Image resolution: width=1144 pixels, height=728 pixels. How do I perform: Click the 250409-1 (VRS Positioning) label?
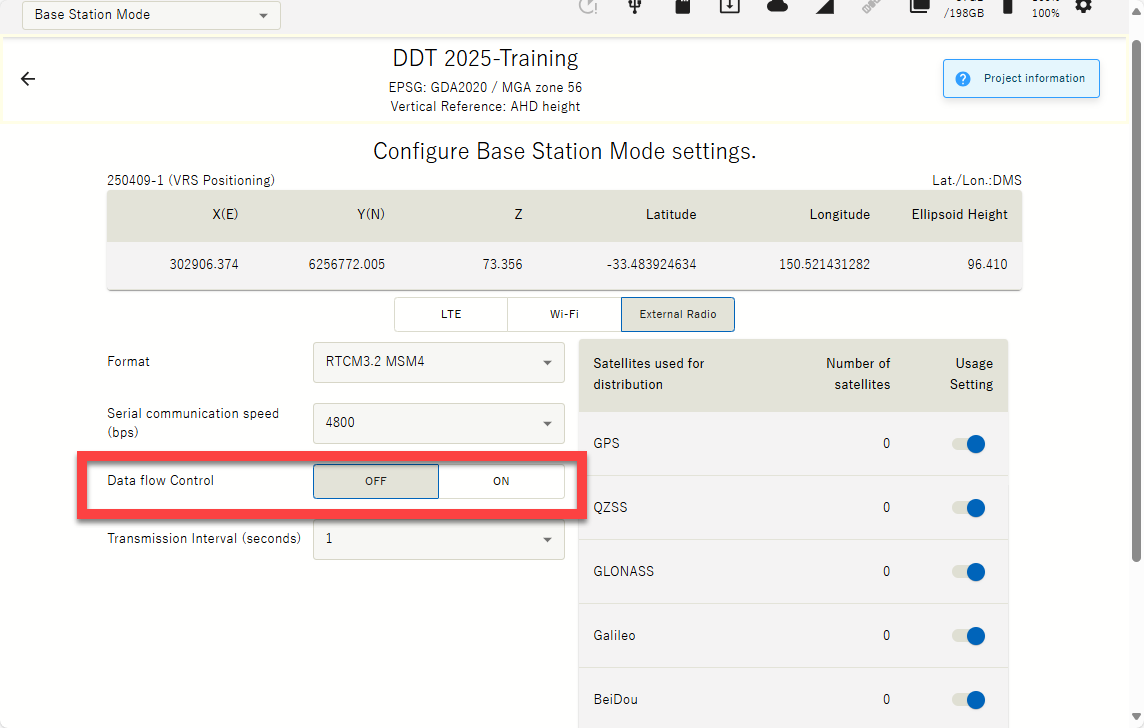(191, 180)
